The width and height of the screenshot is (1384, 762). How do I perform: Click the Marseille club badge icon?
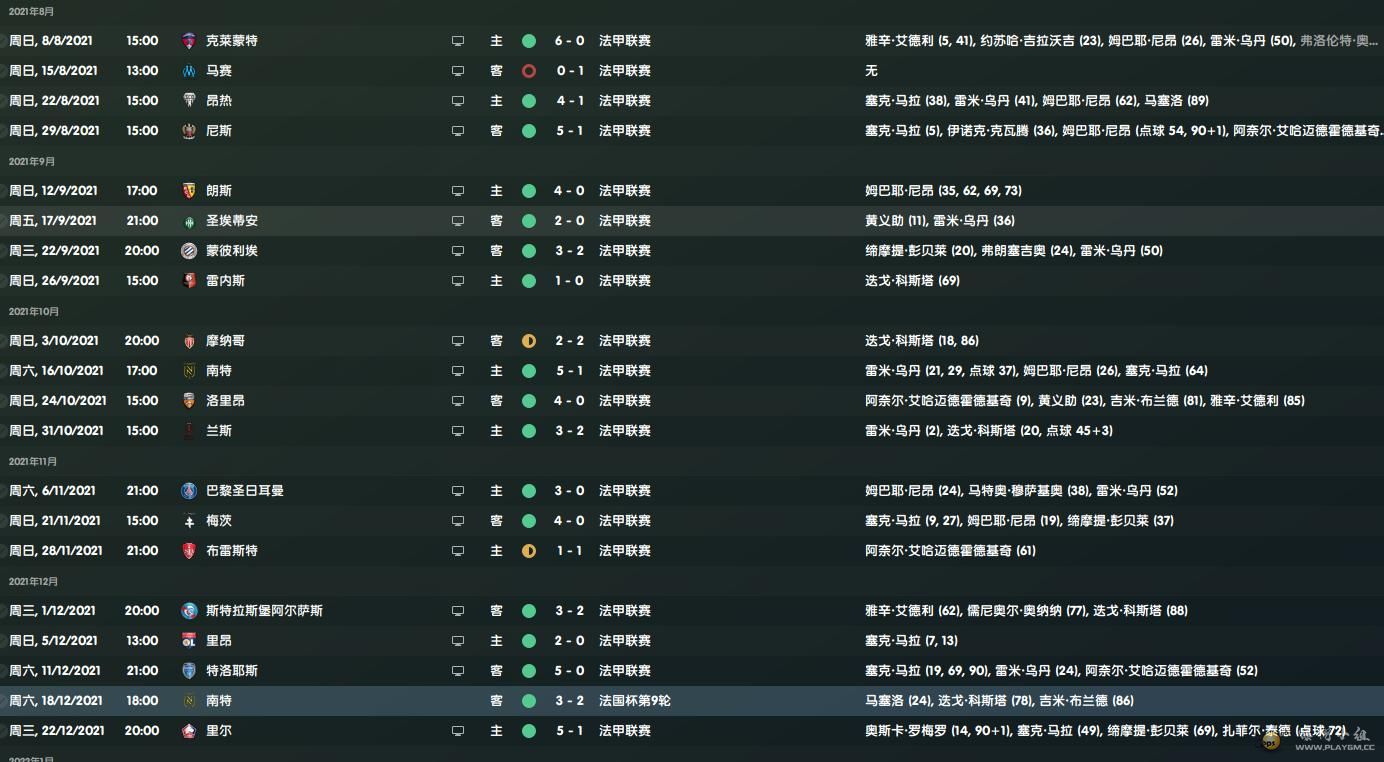[189, 71]
